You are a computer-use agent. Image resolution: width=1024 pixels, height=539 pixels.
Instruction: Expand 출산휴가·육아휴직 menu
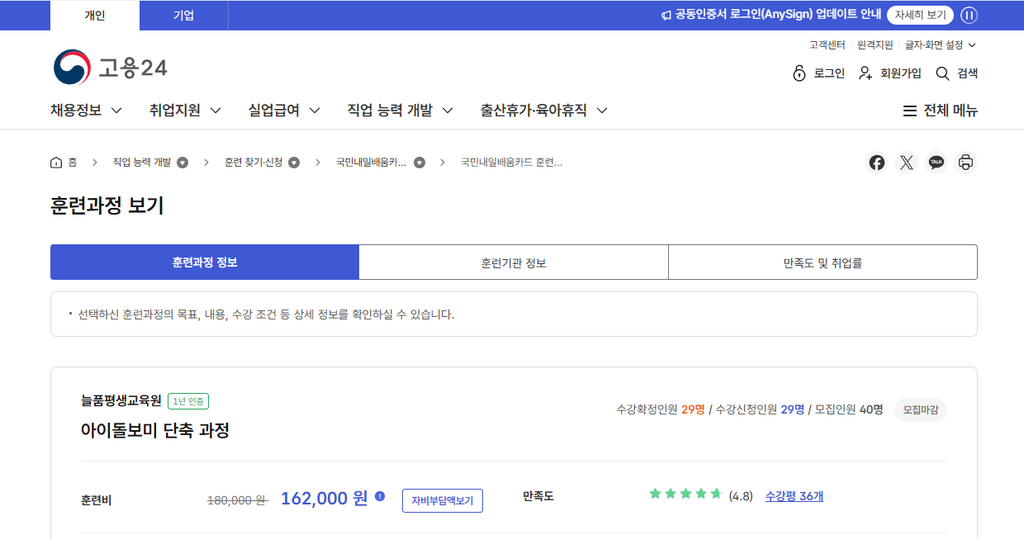click(x=544, y=110)
